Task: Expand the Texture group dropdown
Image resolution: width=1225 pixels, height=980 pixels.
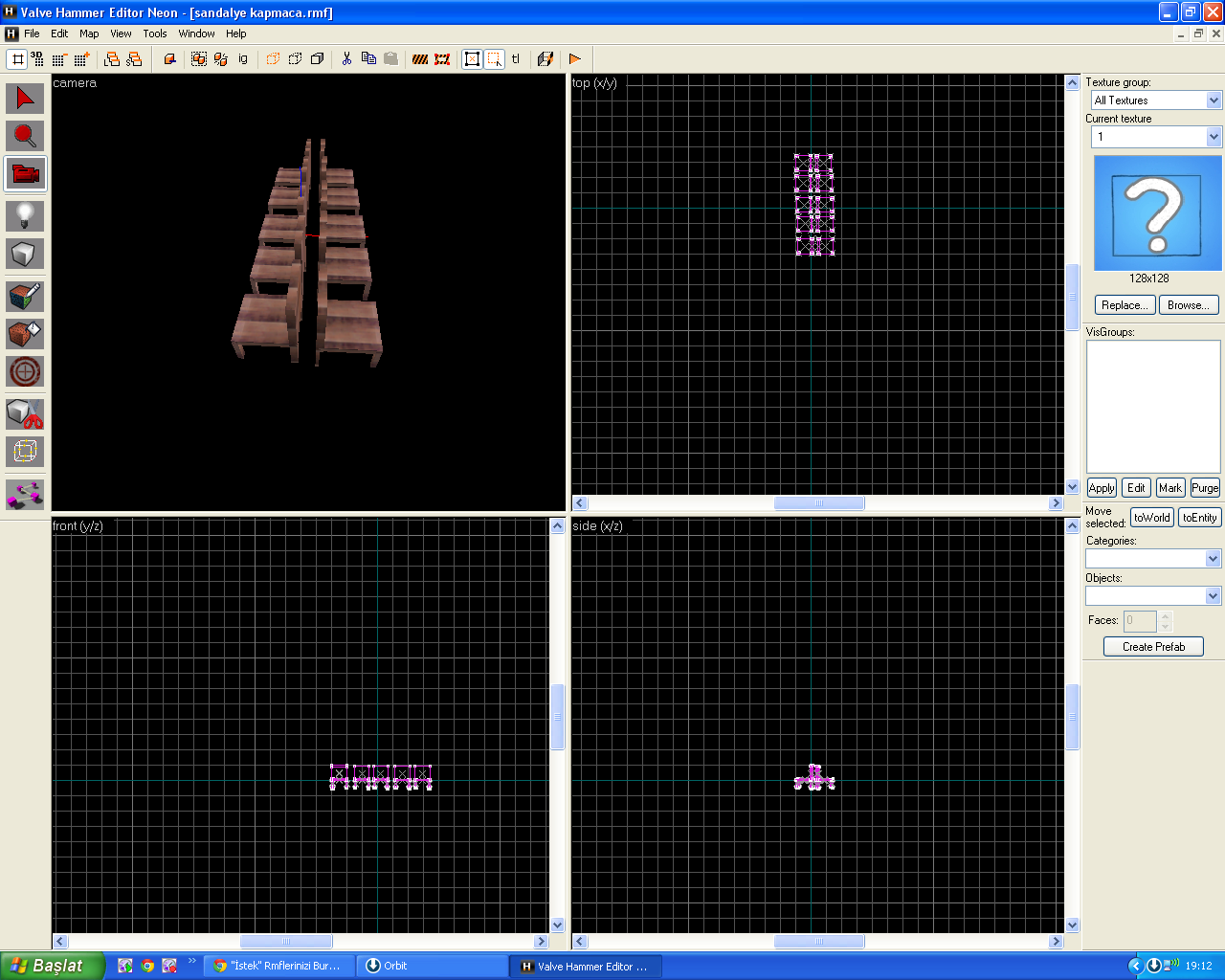Action: pyautogui.click(x=1214, y=100)
